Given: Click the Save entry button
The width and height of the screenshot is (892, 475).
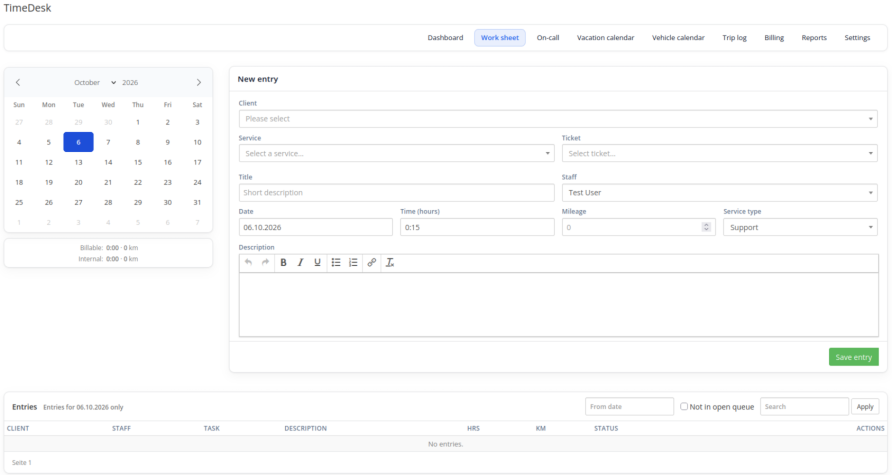Looking at the screenshot, I should tap(854, 357).
